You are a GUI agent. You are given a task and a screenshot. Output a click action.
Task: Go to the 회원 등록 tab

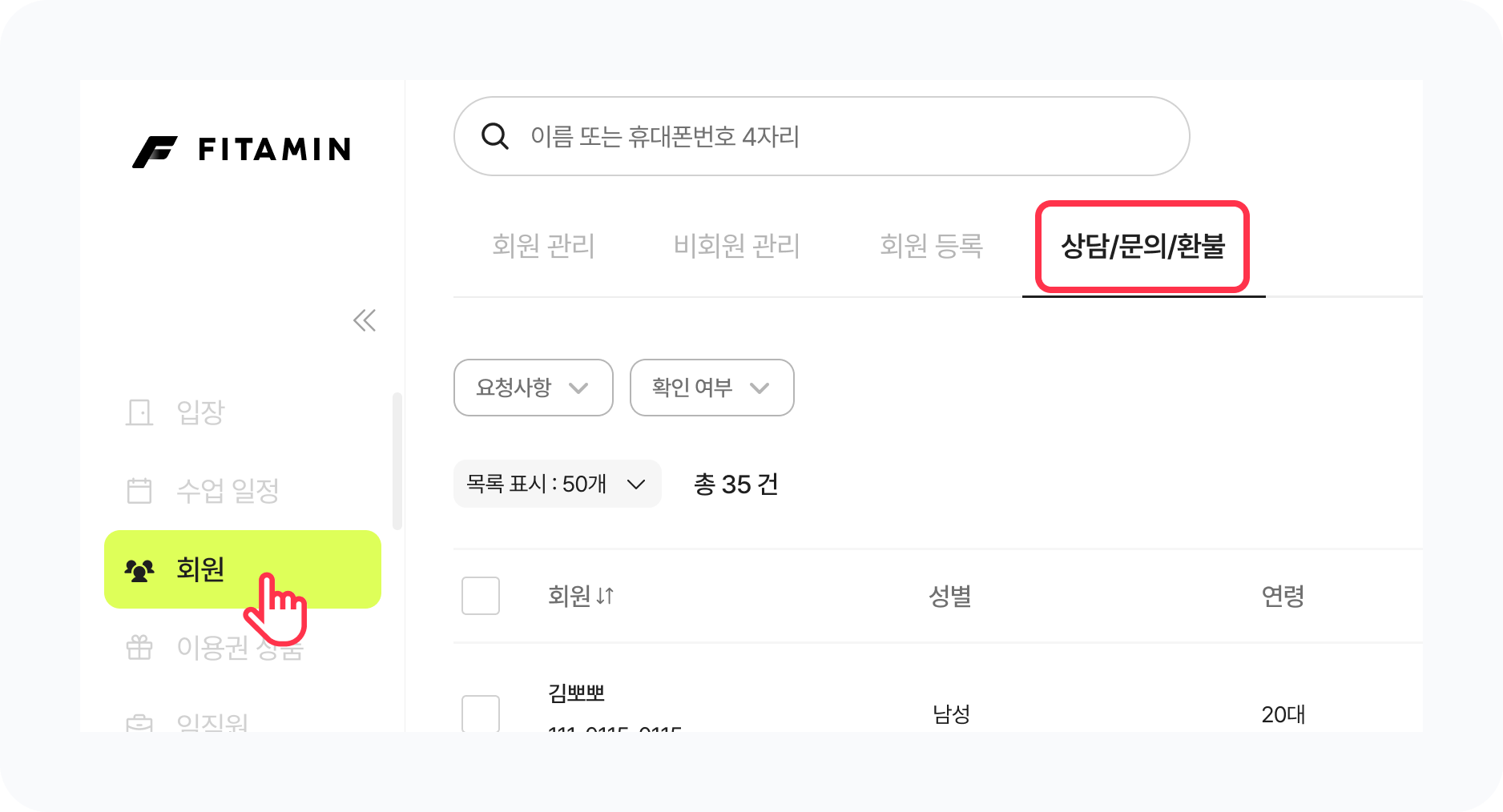[931, 246]
